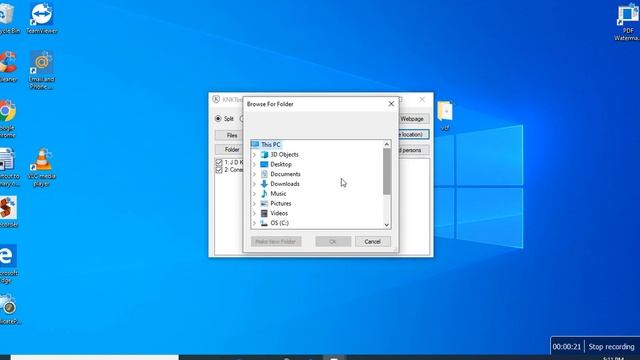Image resolution: width=640 pixels, height=360 pixels.
Task: Open the Microsoft Edge desktop shortcut
Action: 8,264
